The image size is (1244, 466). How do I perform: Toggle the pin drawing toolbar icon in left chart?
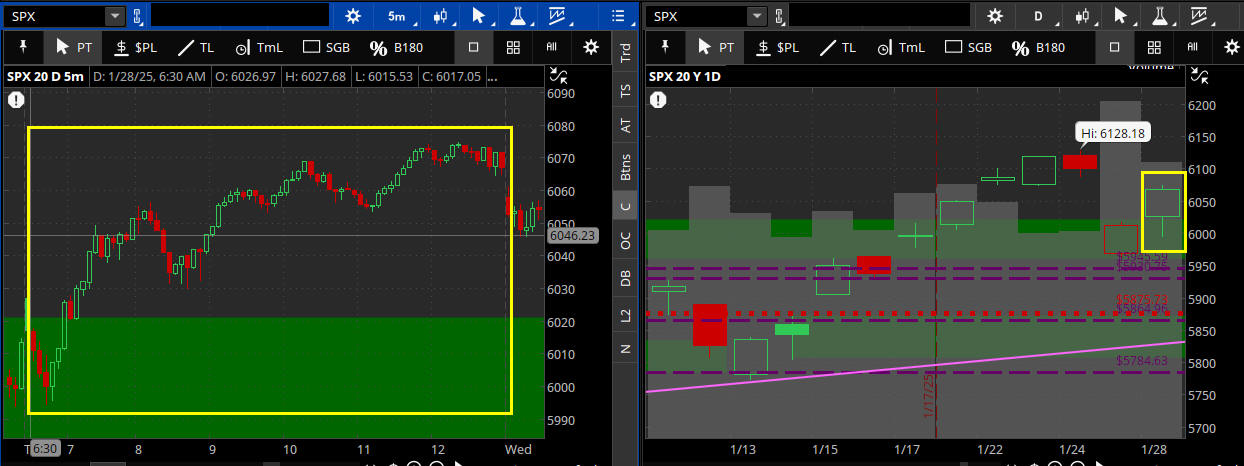click(x=21, y=47)
